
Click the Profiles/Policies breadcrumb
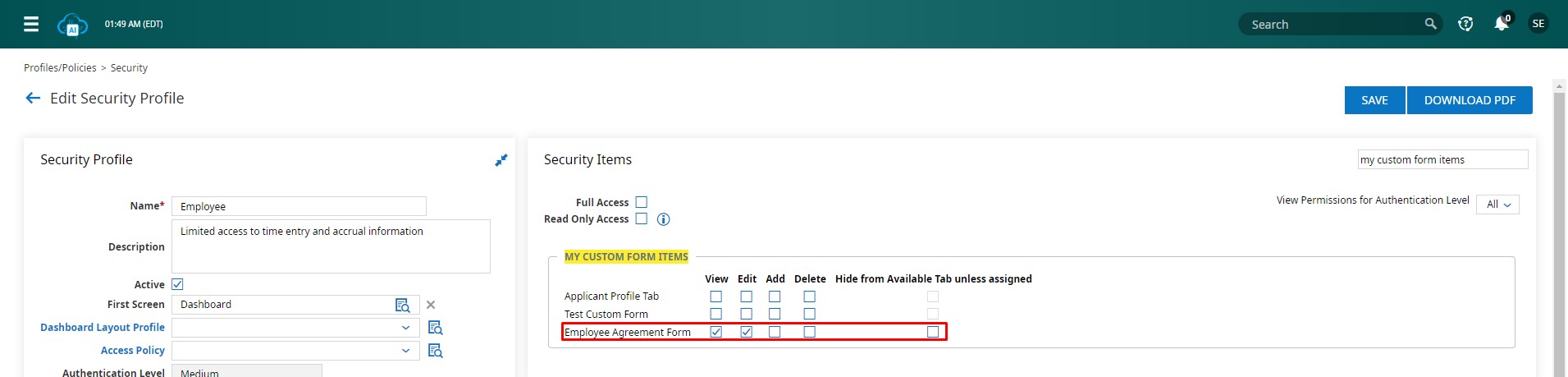tap(60, 68)
